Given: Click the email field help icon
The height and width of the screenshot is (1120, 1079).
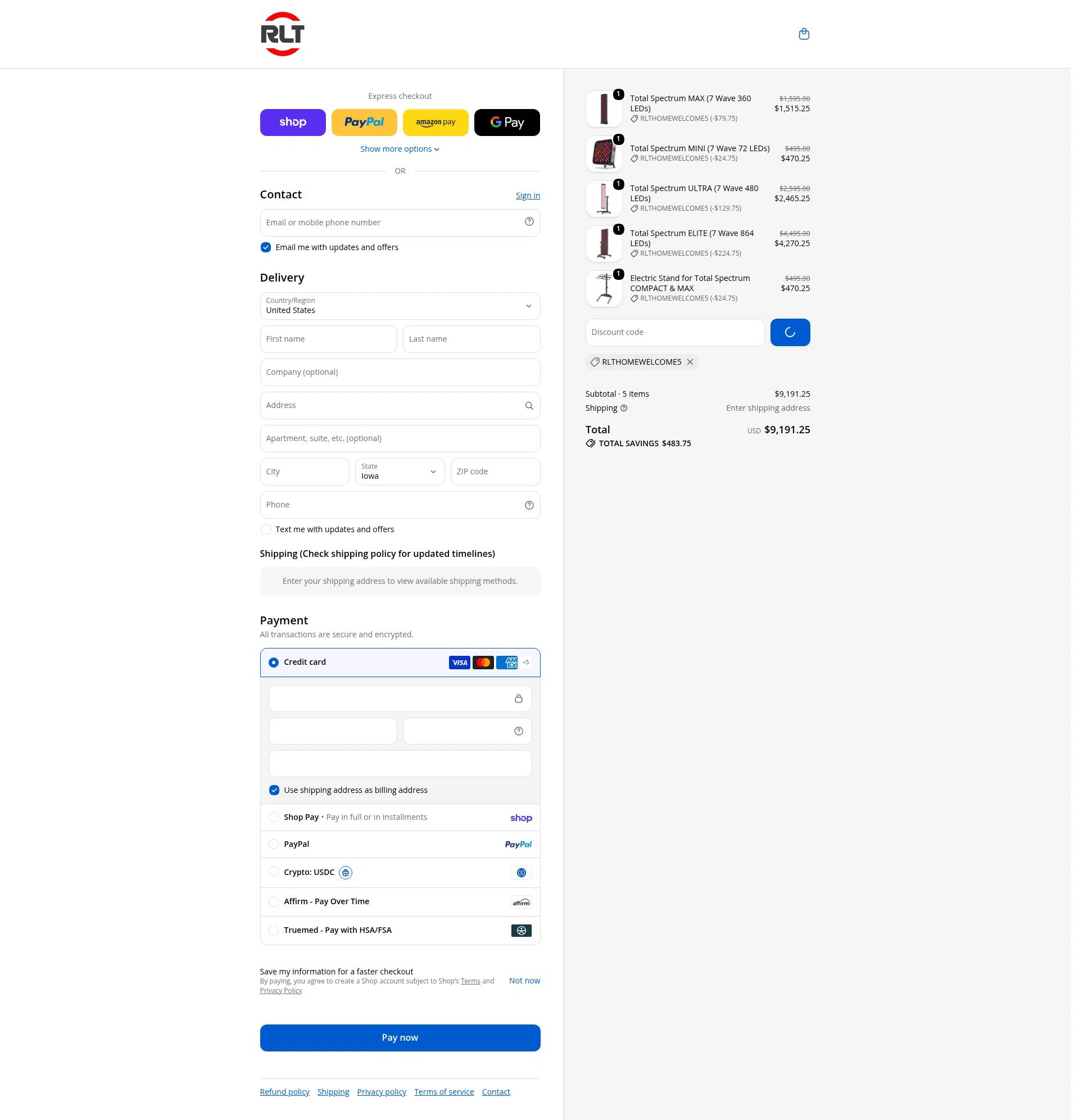Looking at the screenshot, I should point(529,222).
